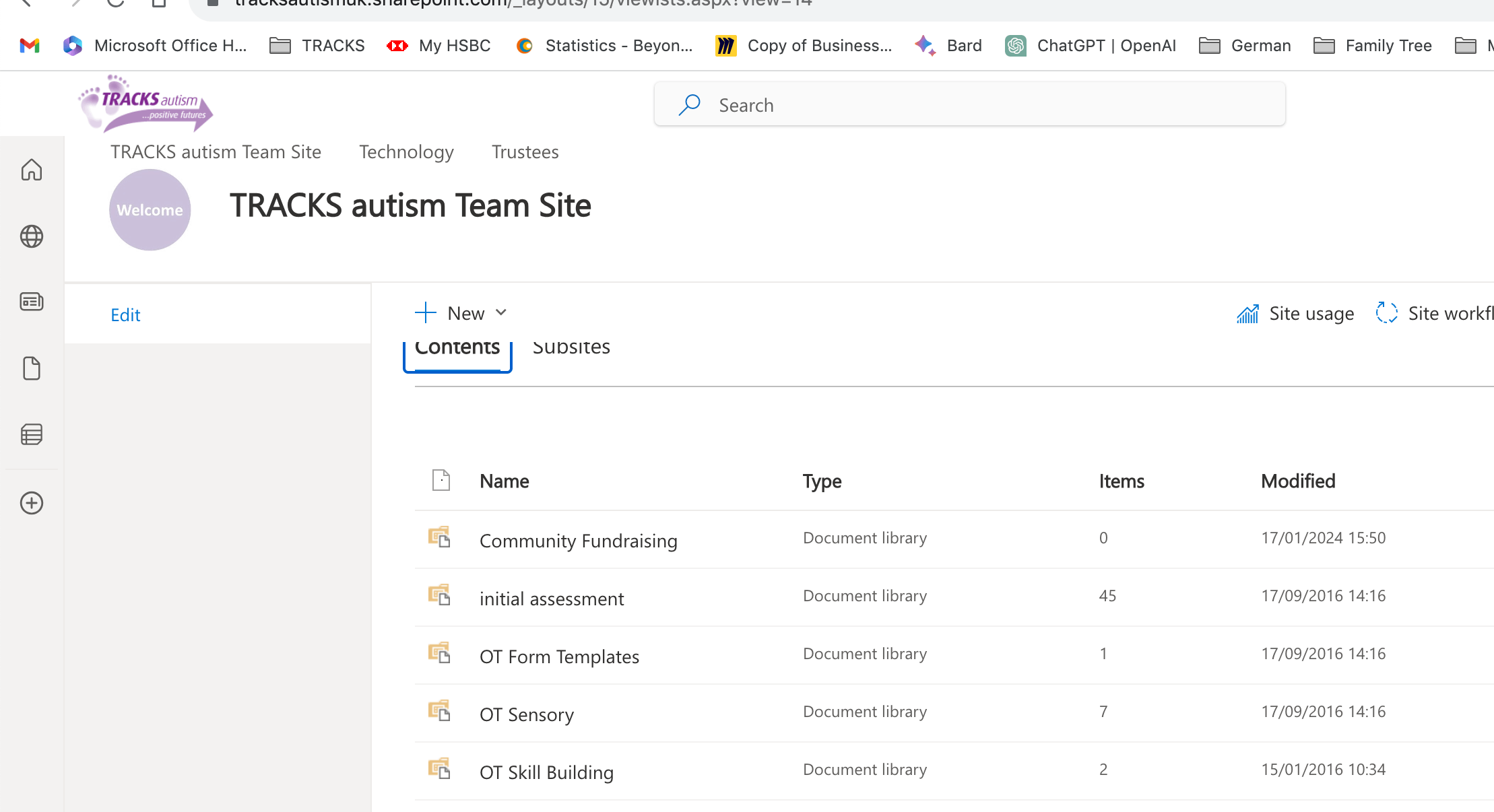
Task: Sort by the Name column header
Action: (505, 481)
